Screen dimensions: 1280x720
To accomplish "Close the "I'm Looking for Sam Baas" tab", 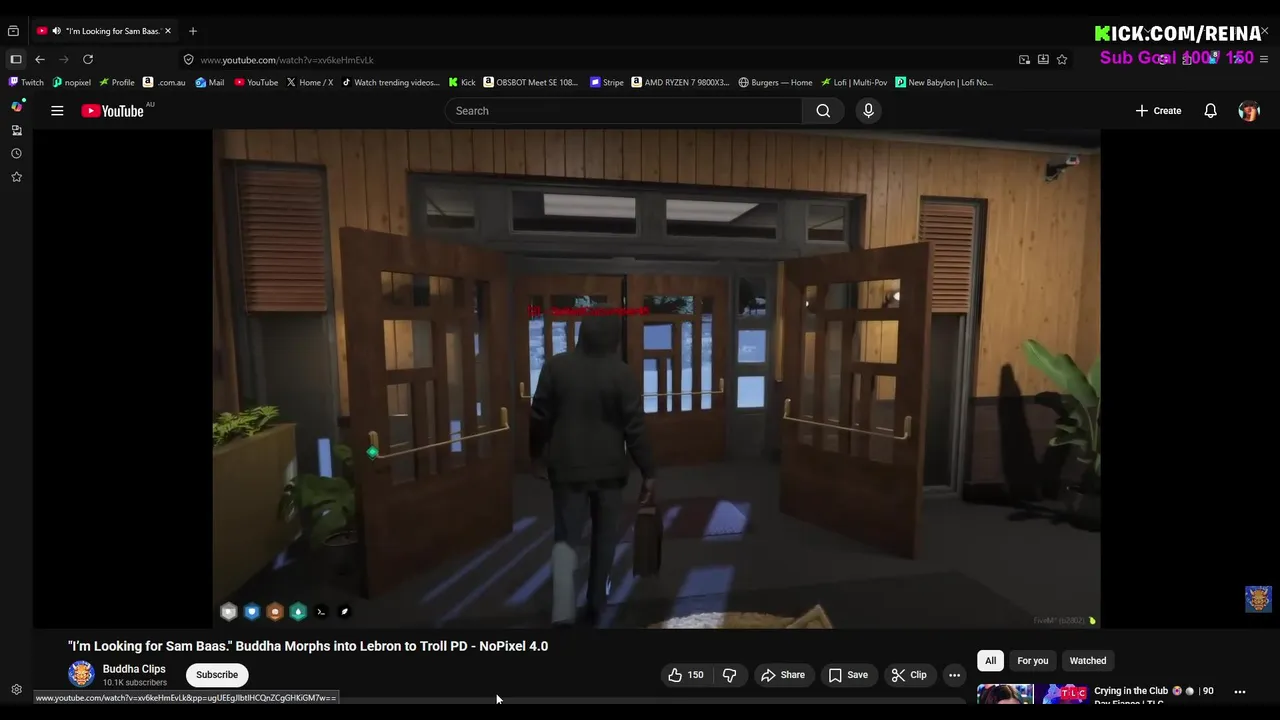I will 169,31.
